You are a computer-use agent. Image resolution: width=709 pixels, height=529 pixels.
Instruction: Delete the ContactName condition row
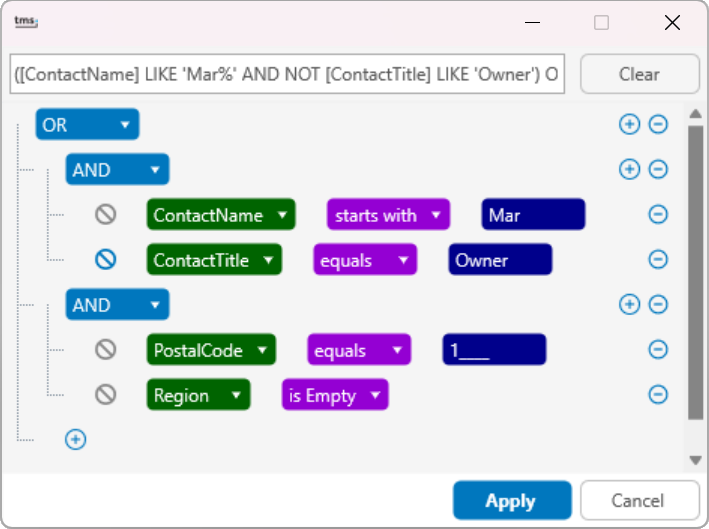pyautogui.click(x=658, y=214)
